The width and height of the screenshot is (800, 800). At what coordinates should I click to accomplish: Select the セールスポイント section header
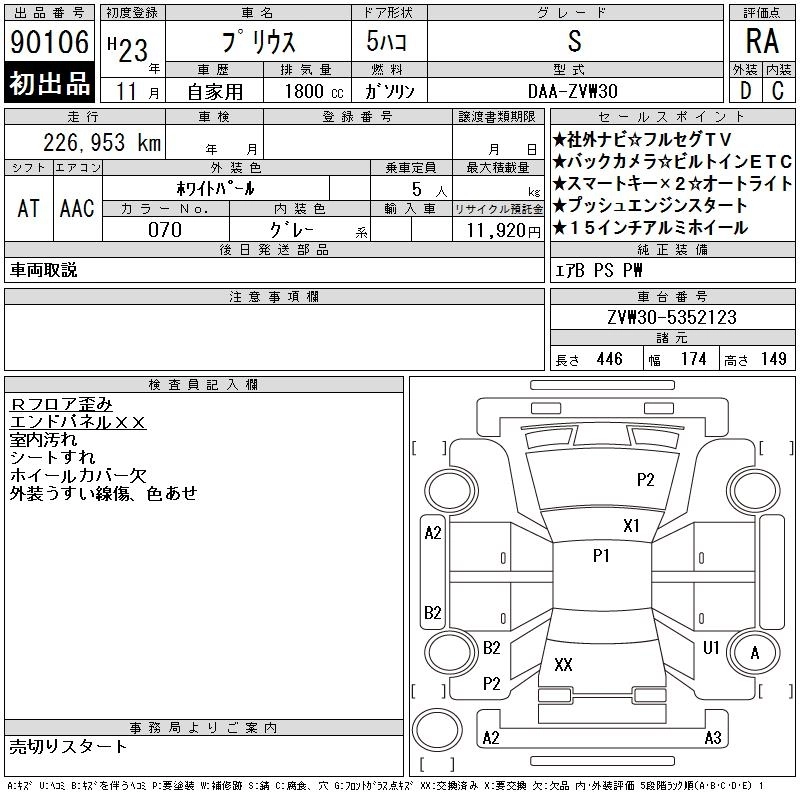click(672, 116)
